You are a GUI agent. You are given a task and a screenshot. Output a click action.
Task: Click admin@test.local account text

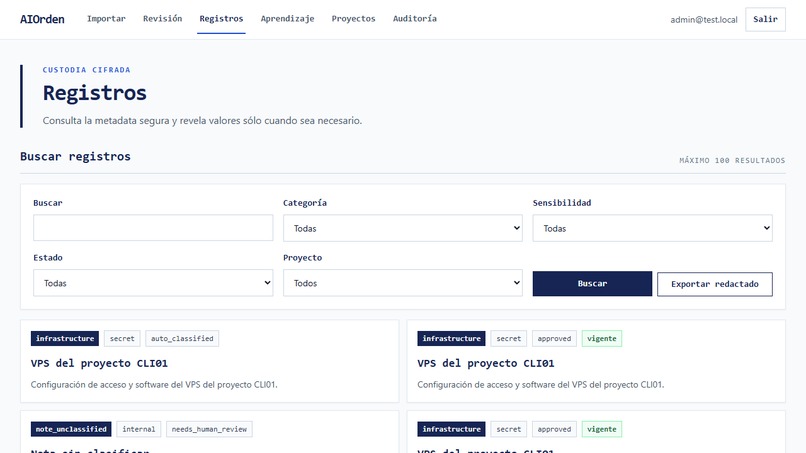704,20
